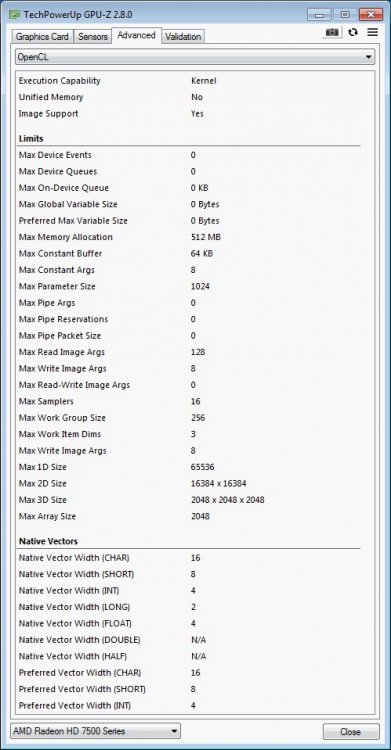Select Max Device Queues entry
This screenshot has width=391, height=750.
(x=190, y=171)
